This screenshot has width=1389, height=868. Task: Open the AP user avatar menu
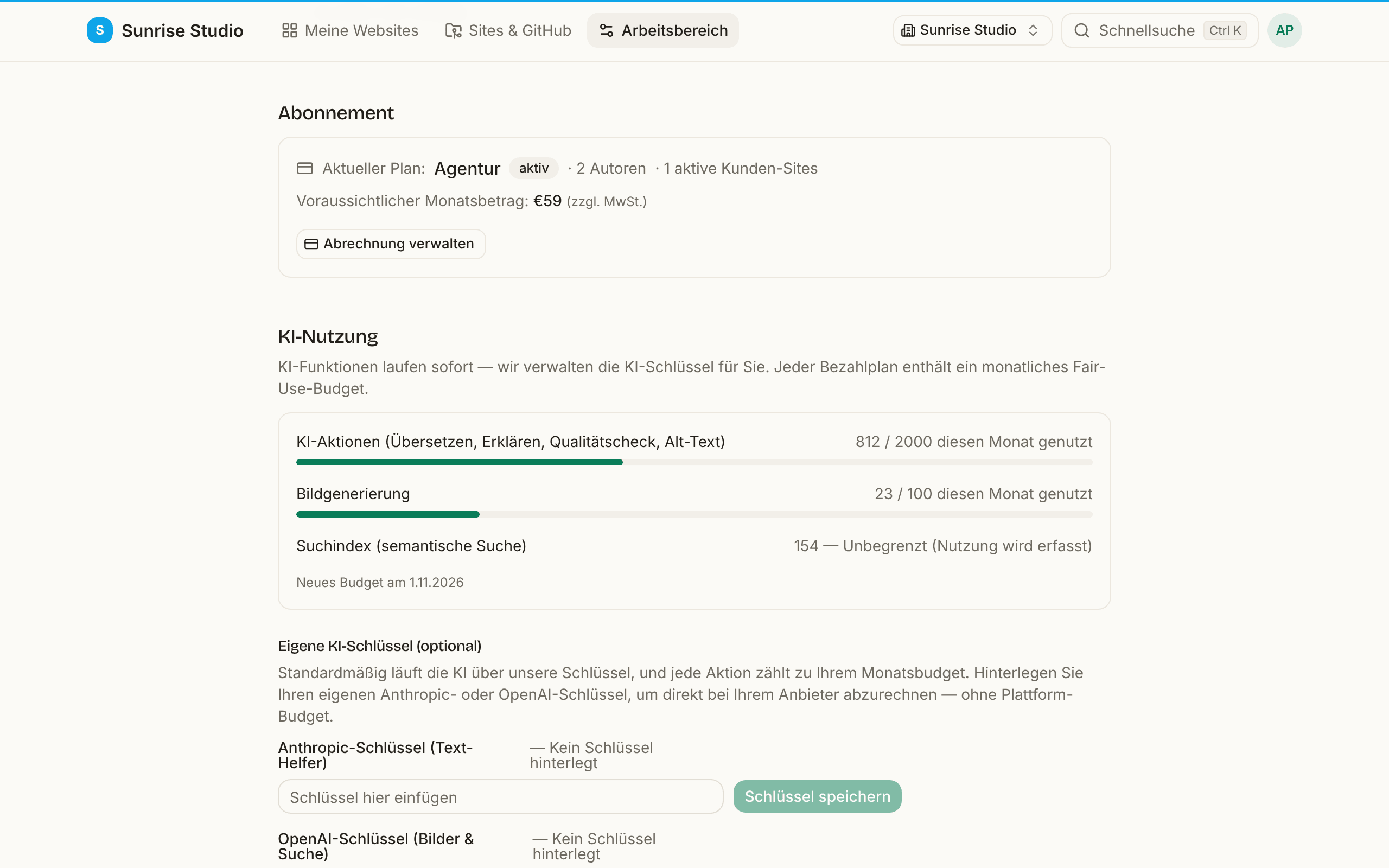1284,30
